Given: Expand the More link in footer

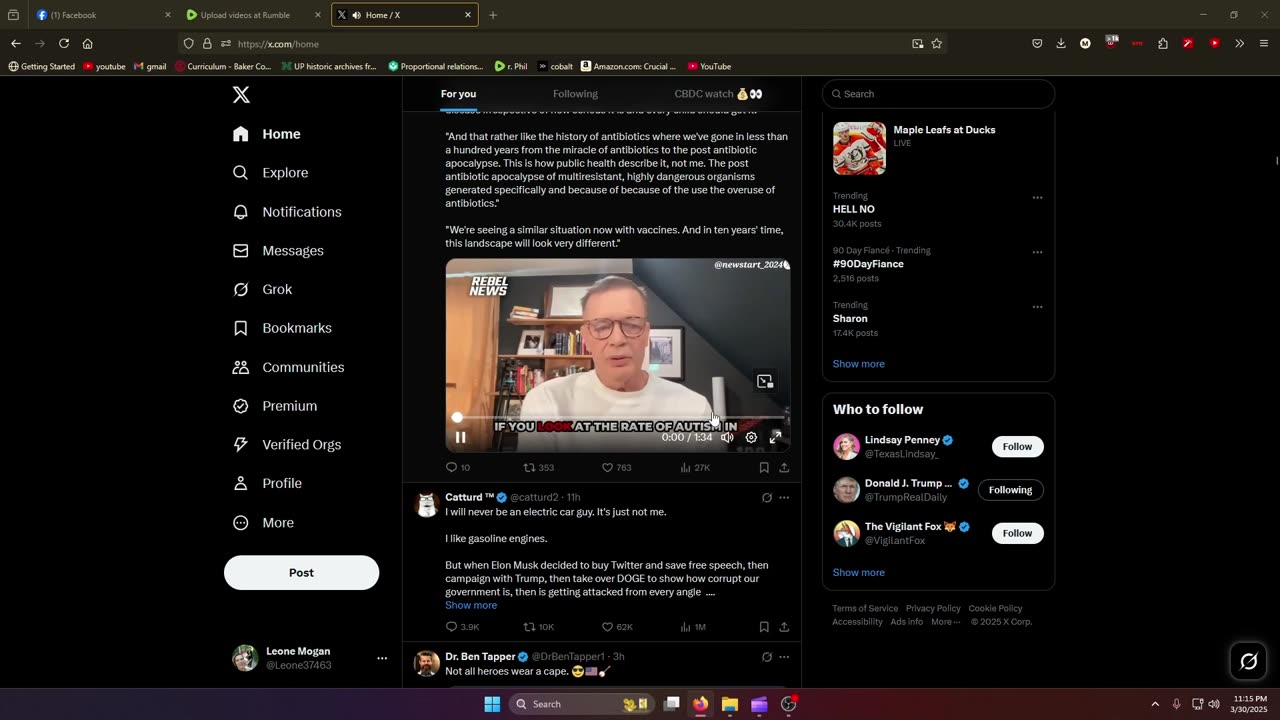Looking at the screenshot, I should pos(945,622).
